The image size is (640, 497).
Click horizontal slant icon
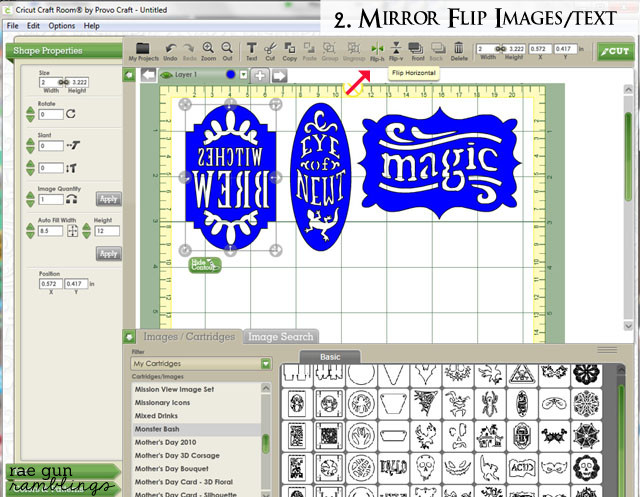pyautogui.click(x=73, y=145)
